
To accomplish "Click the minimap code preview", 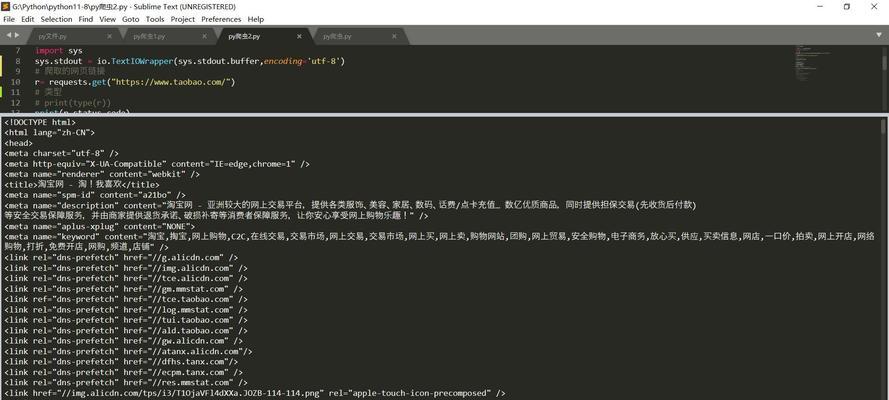I will (x=811, y=62).
